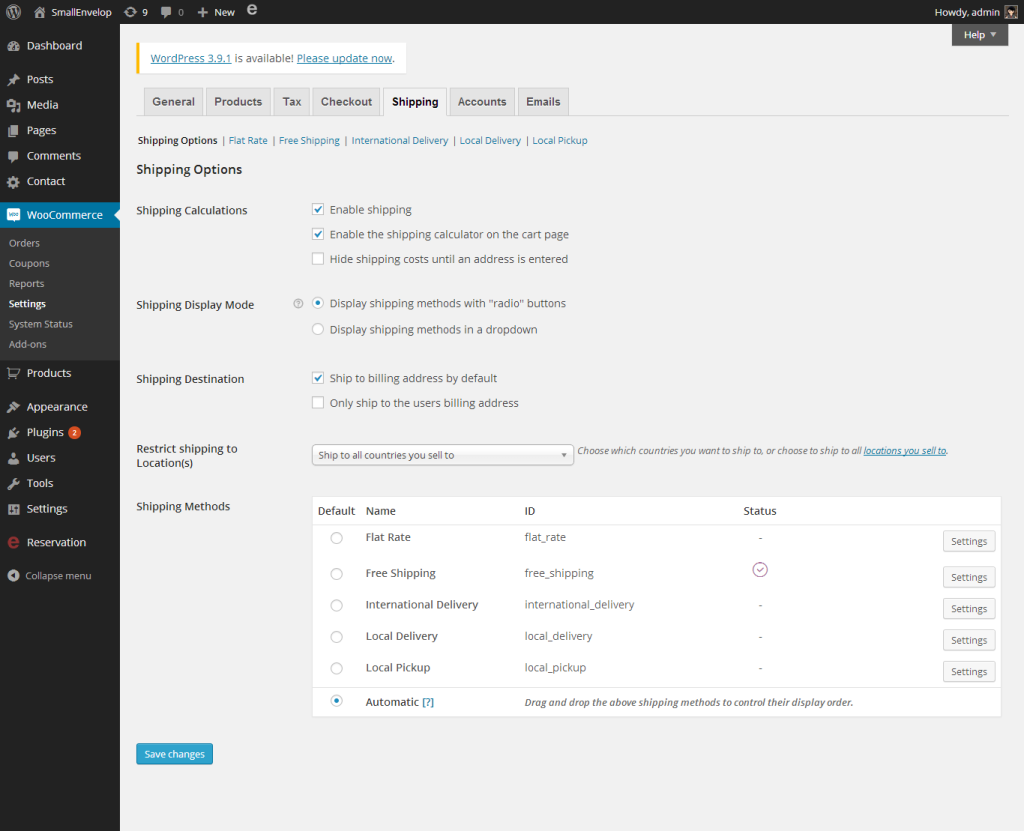
Task: Click the Comments speech bubble icon in sidebar
Action: [x=13, y=156]
